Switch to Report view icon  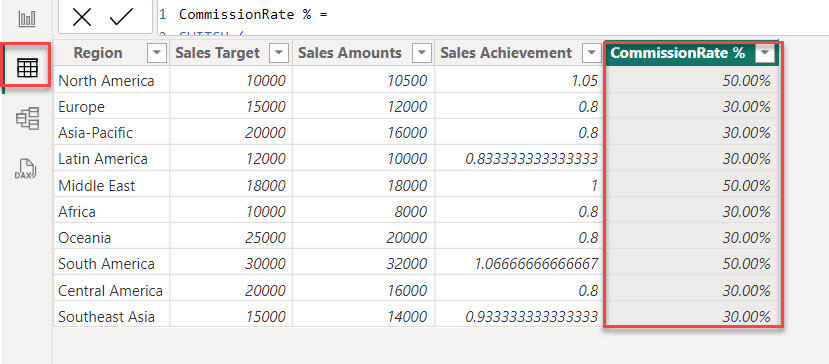click(26, 19)
